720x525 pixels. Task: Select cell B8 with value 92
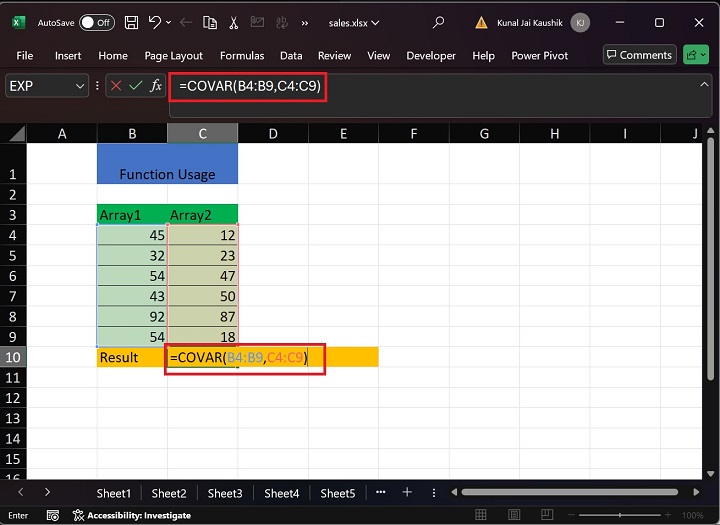click(x=132, y=316)
